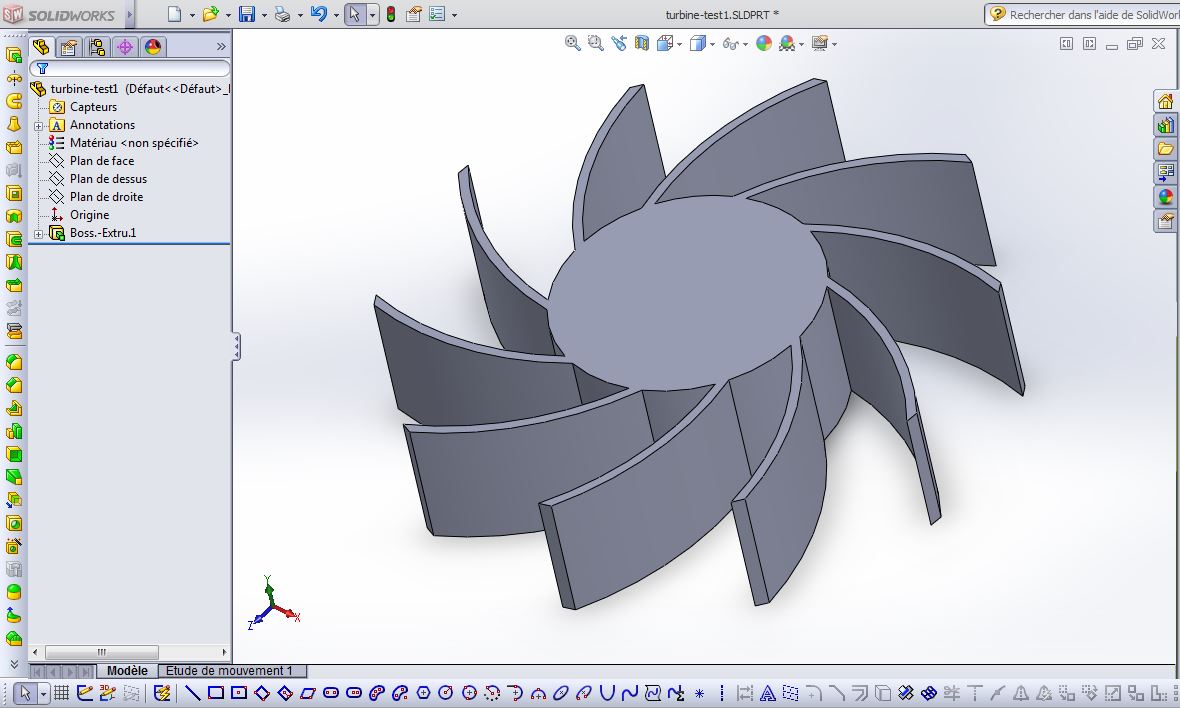The height and width of the screenshot is (708, 1180).
Task: Open the View Palette task pane icon
Action: click(1165, 173)
